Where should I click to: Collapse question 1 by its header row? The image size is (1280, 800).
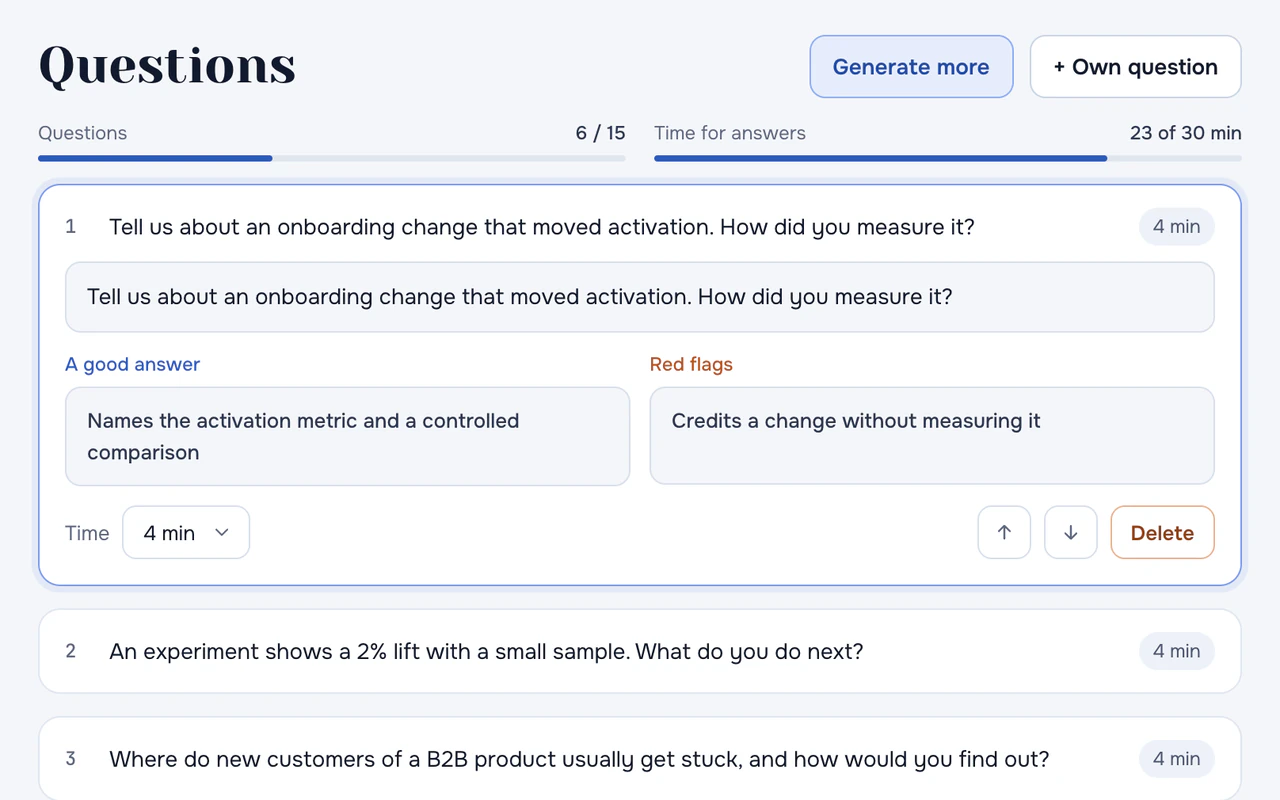640,227
